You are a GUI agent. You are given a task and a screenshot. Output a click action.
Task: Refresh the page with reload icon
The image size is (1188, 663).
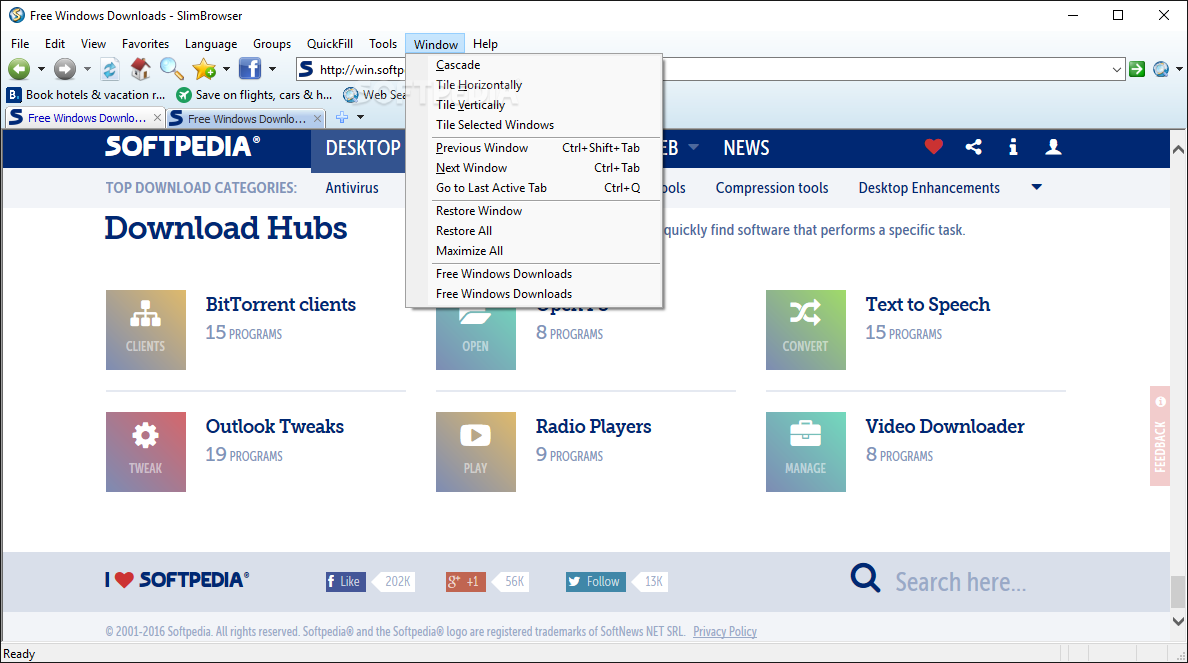point(110,69)
